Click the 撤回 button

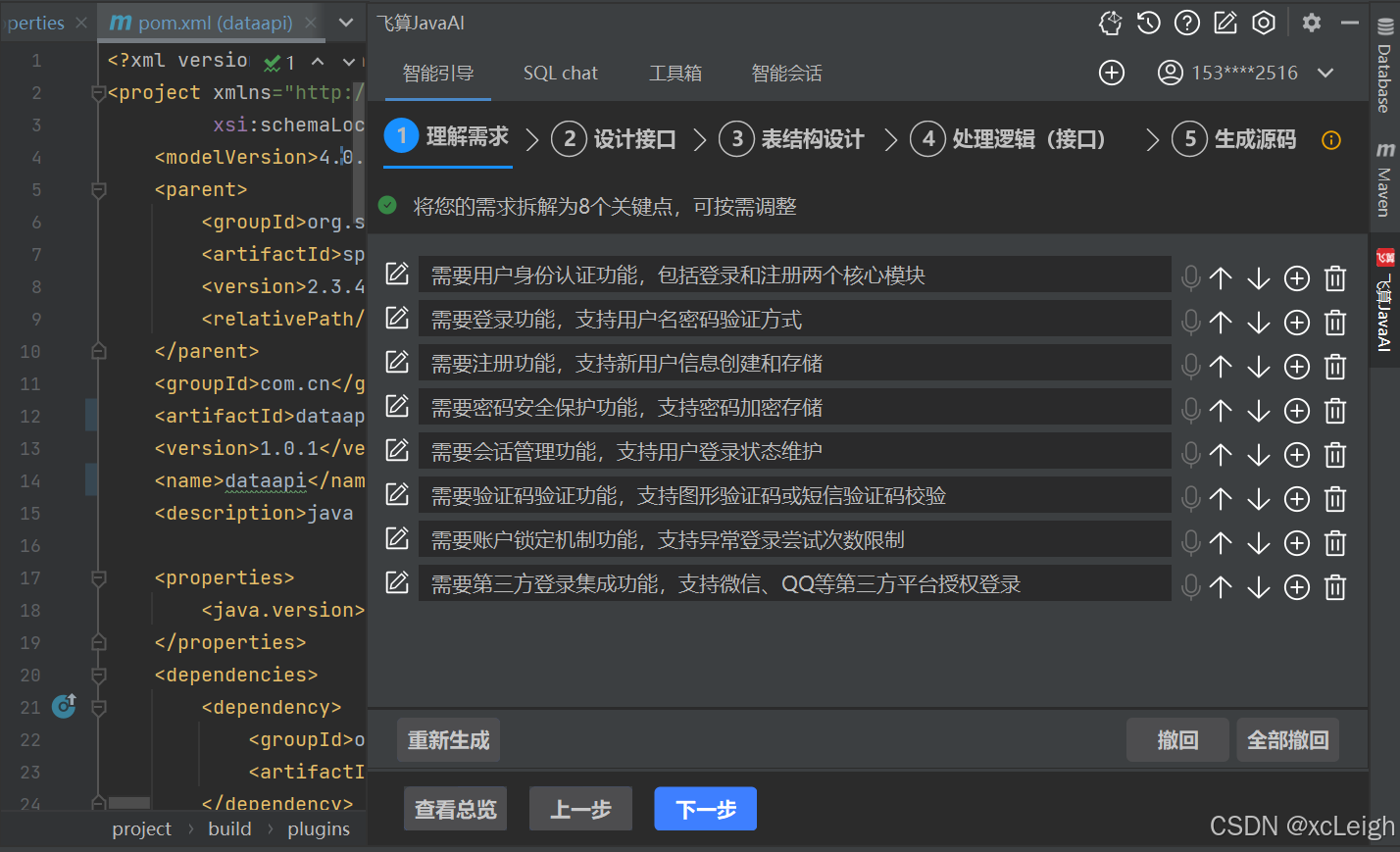(x=1177, y=739)
